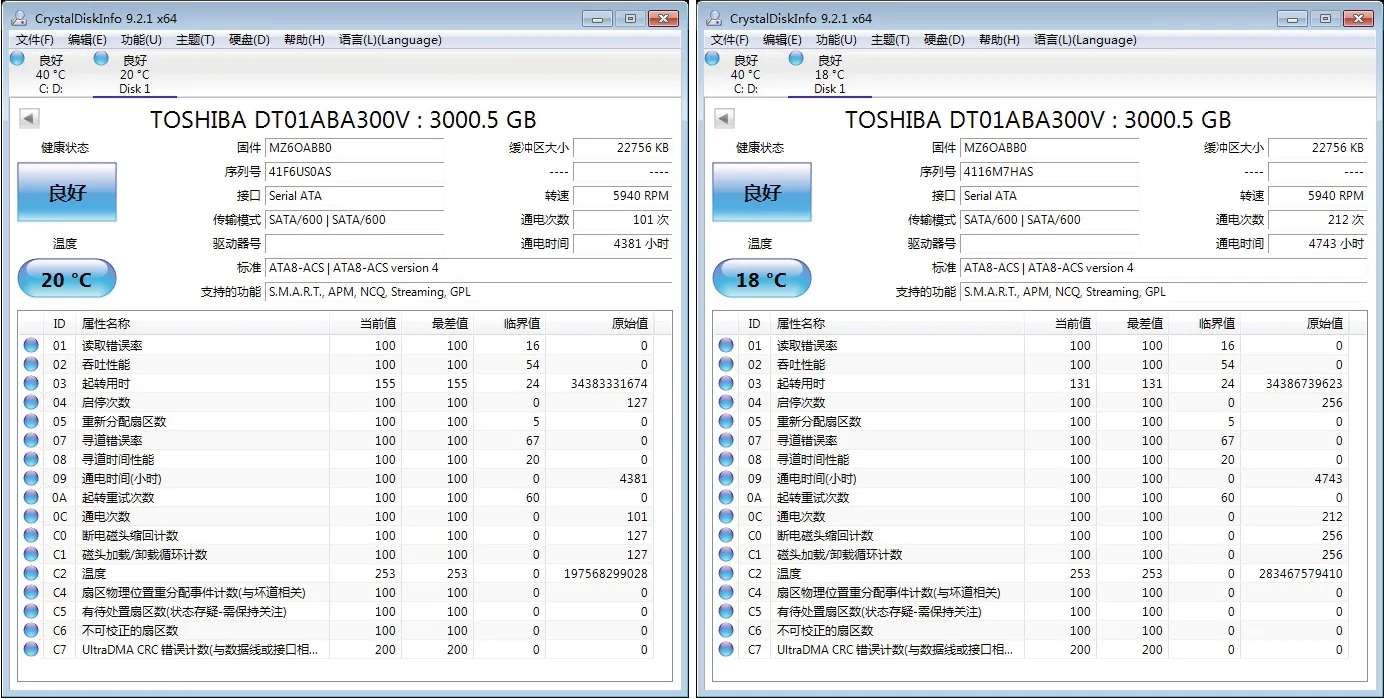Click the health orb above 18 °C in right window

pos(796,59)
